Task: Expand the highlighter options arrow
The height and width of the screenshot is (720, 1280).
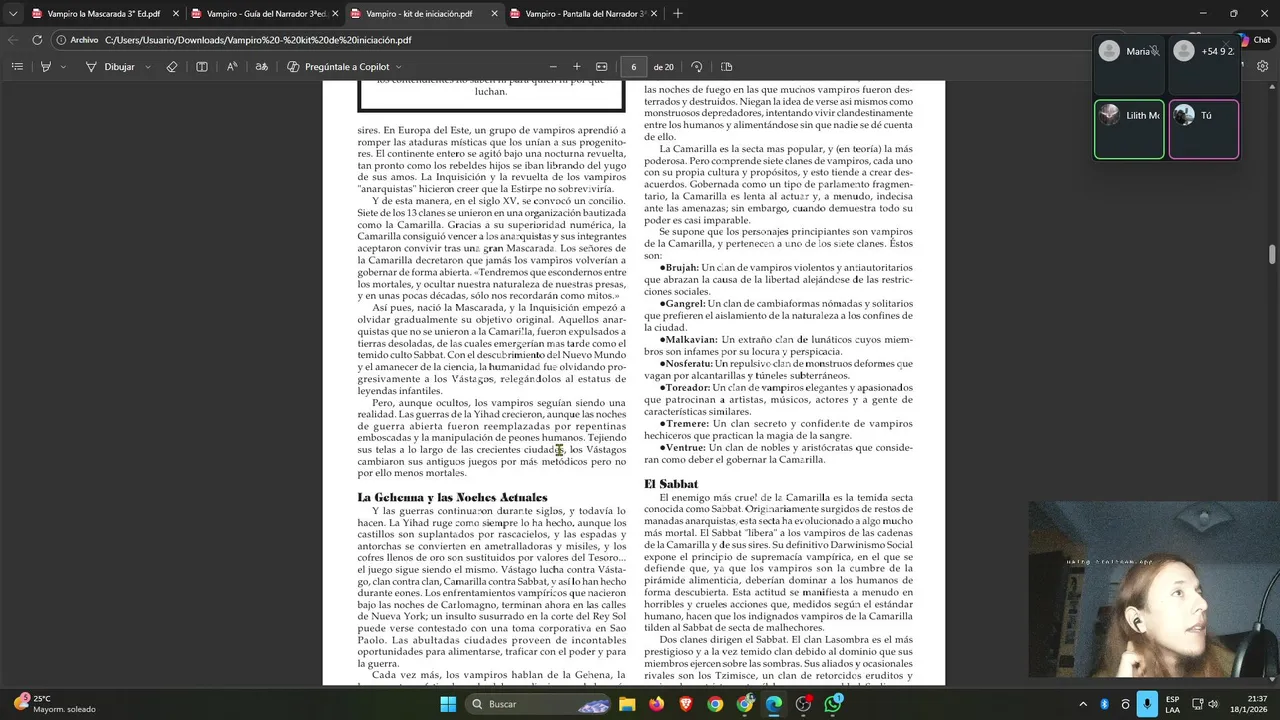Action: pyautogui.click(x=64, y=67)
